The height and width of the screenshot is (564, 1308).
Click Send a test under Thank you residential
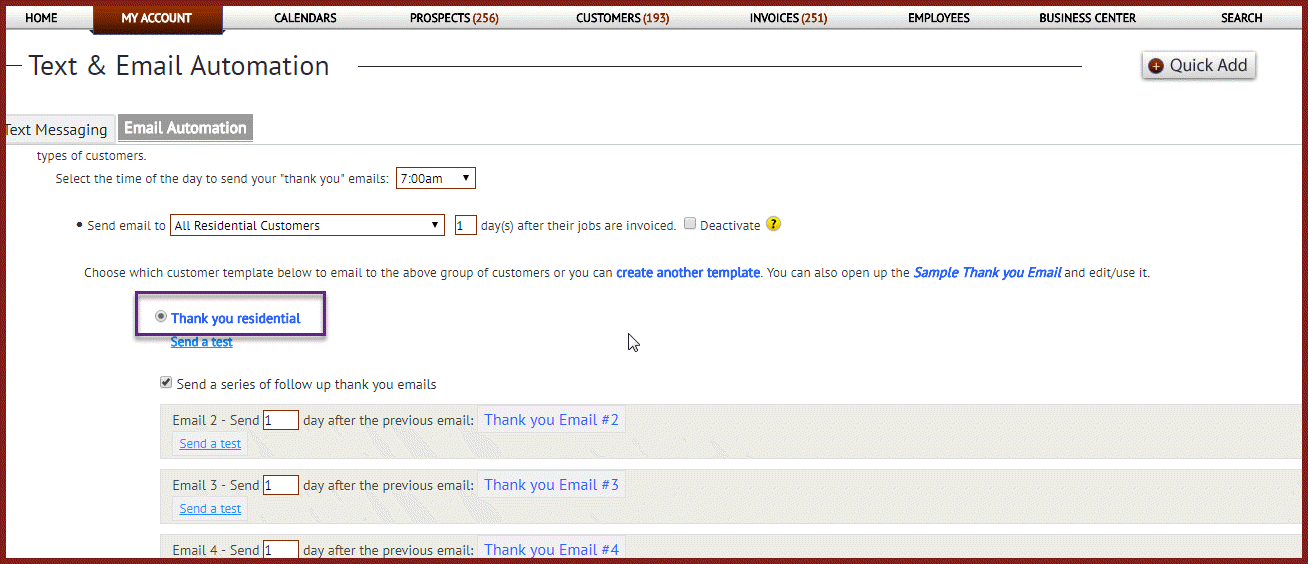tap(201, 342)
